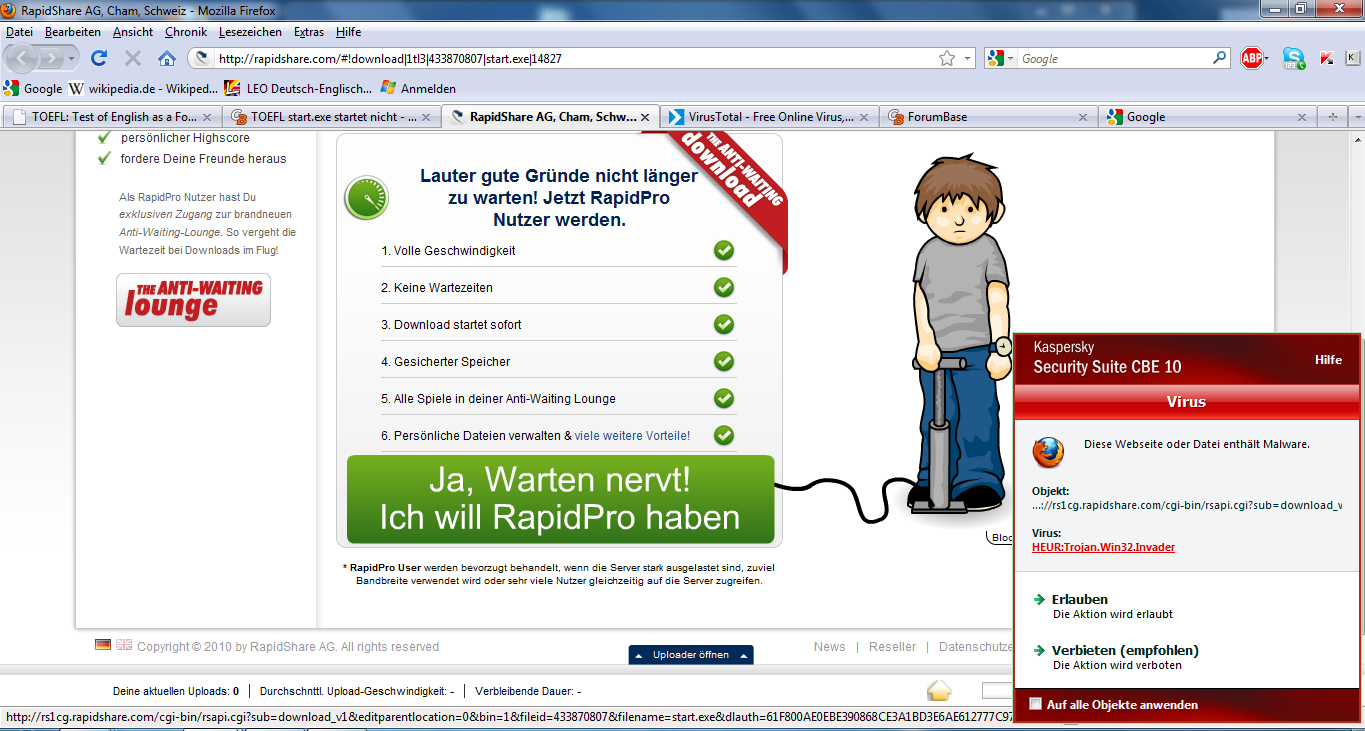Click the RapidShare site icon in address bar
The width and height of the screenshot is (1365, 731).
(201, 59)
